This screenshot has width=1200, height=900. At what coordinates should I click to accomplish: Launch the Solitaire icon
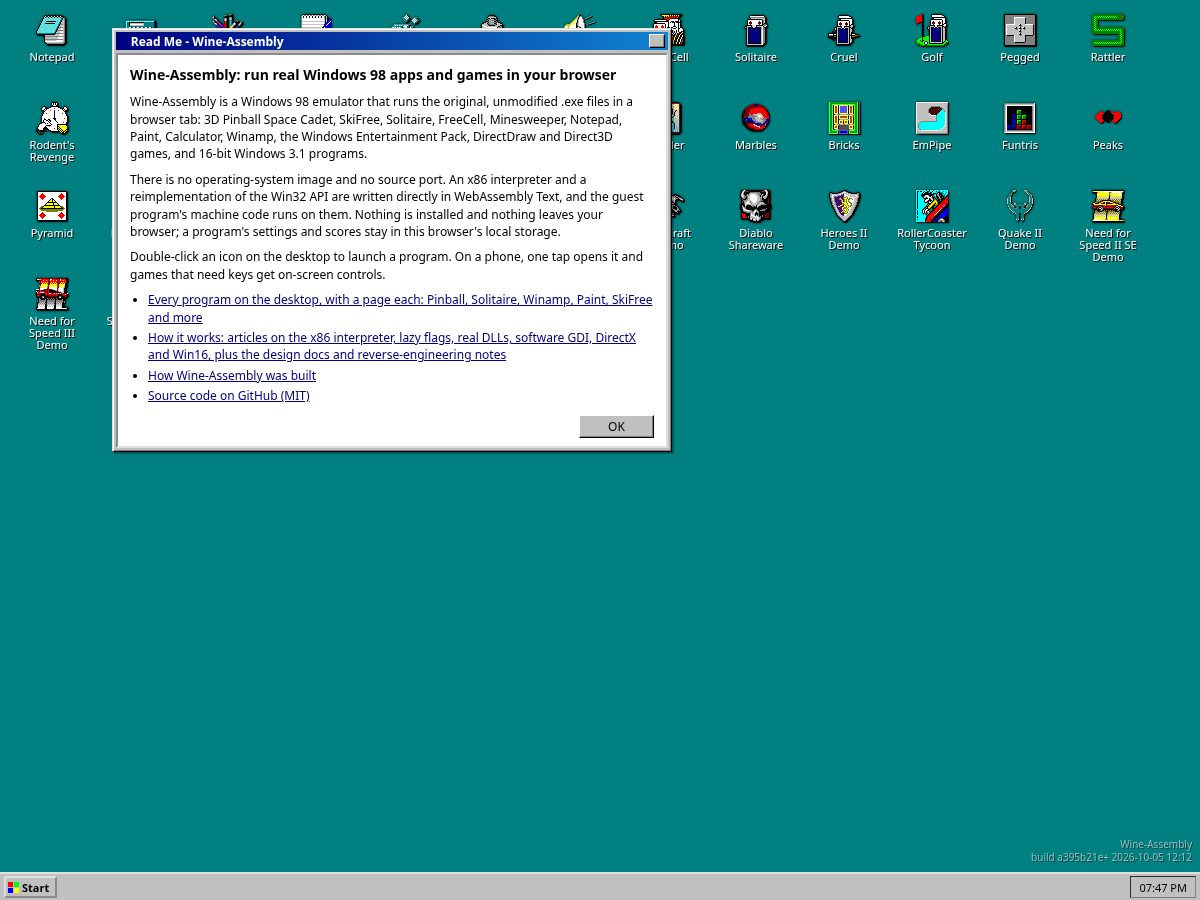pos(756,39)
